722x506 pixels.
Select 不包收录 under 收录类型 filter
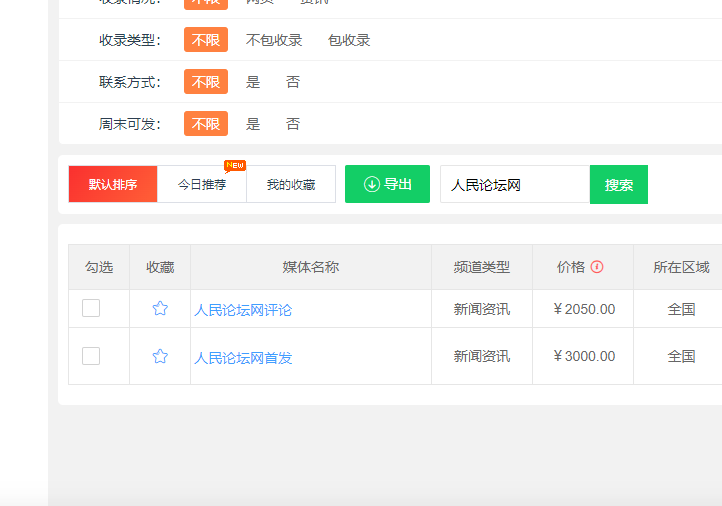[274, 40]
